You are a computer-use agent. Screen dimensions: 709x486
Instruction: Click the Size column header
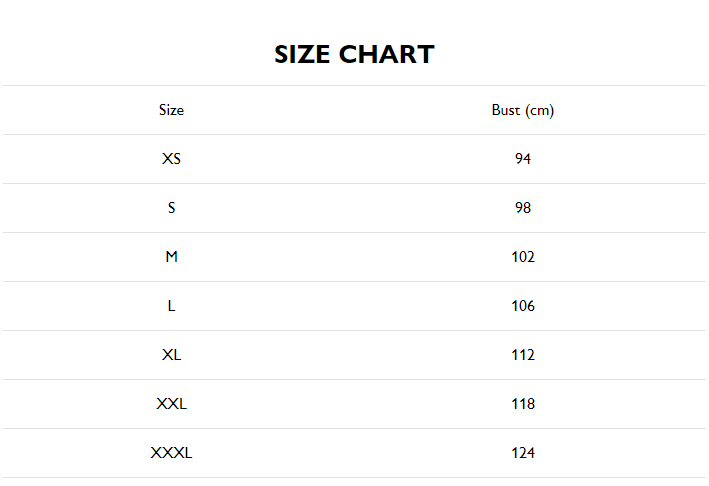tap(171, 110)
